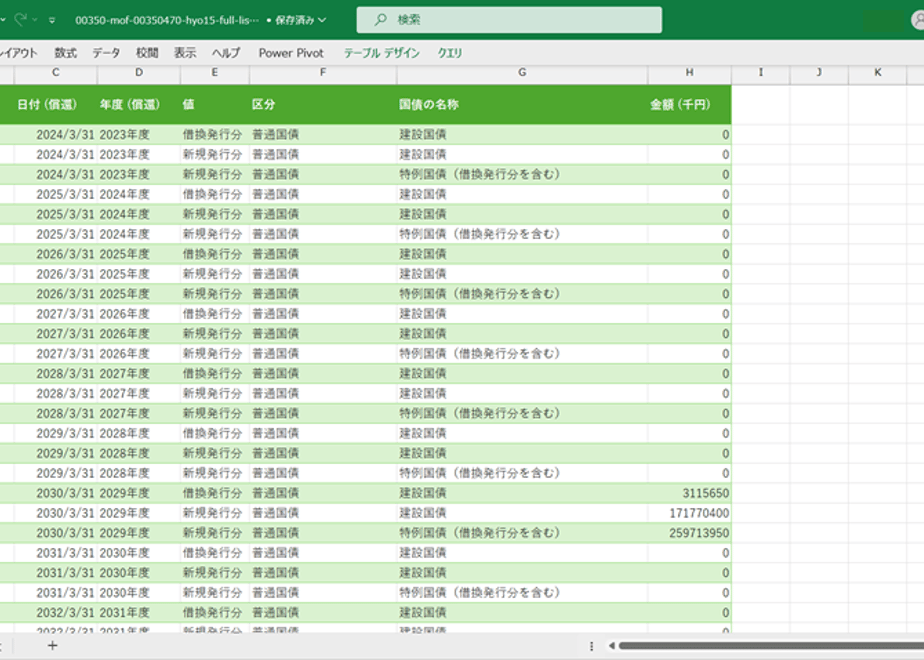The image size is (924, 660).
Task: Select 借換発行分 cell in the 2028/3/31 row
Action: click(x=214, y=374)
